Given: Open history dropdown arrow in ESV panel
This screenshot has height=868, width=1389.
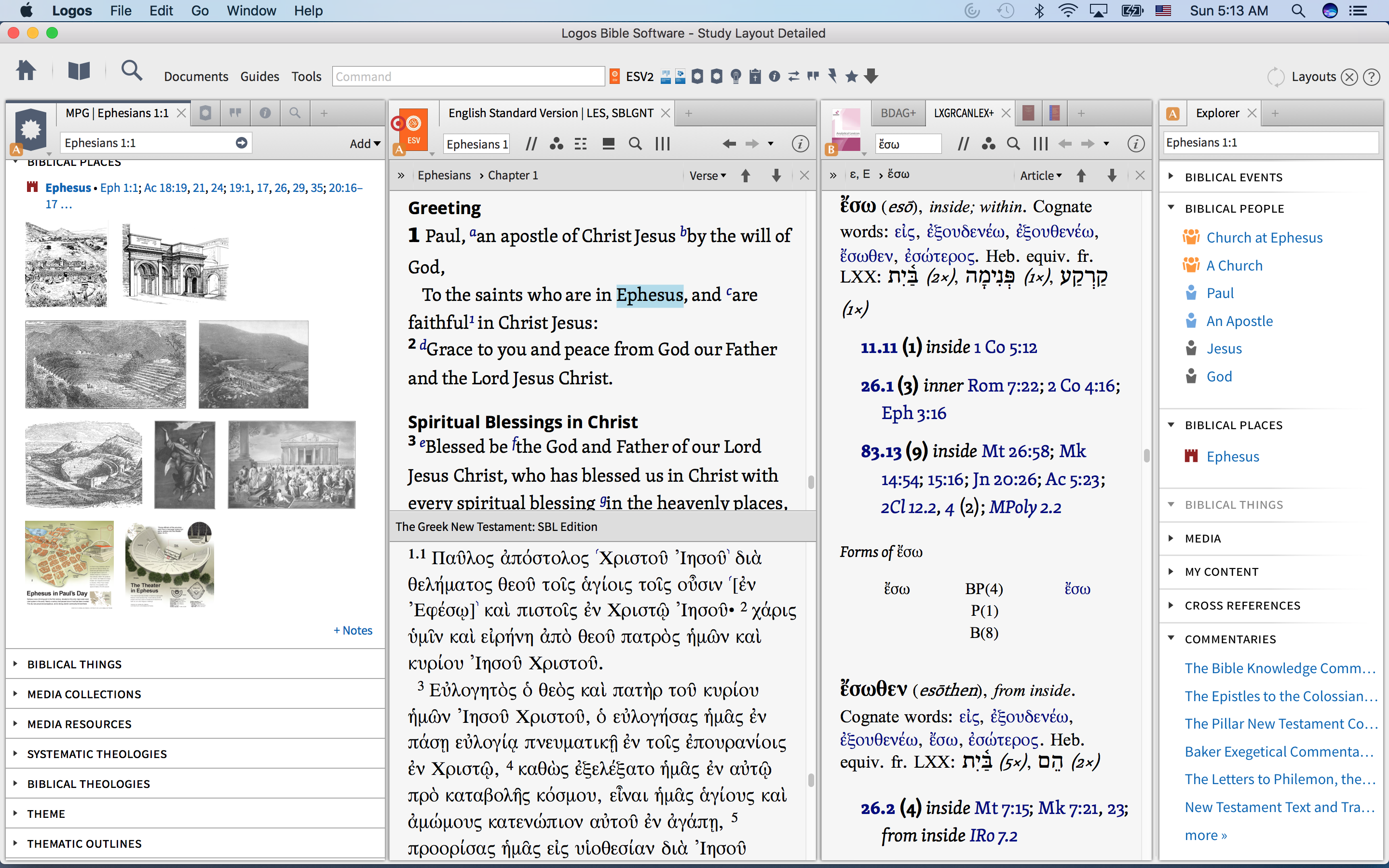Looking at the screenshot, I should coord(771,144).
